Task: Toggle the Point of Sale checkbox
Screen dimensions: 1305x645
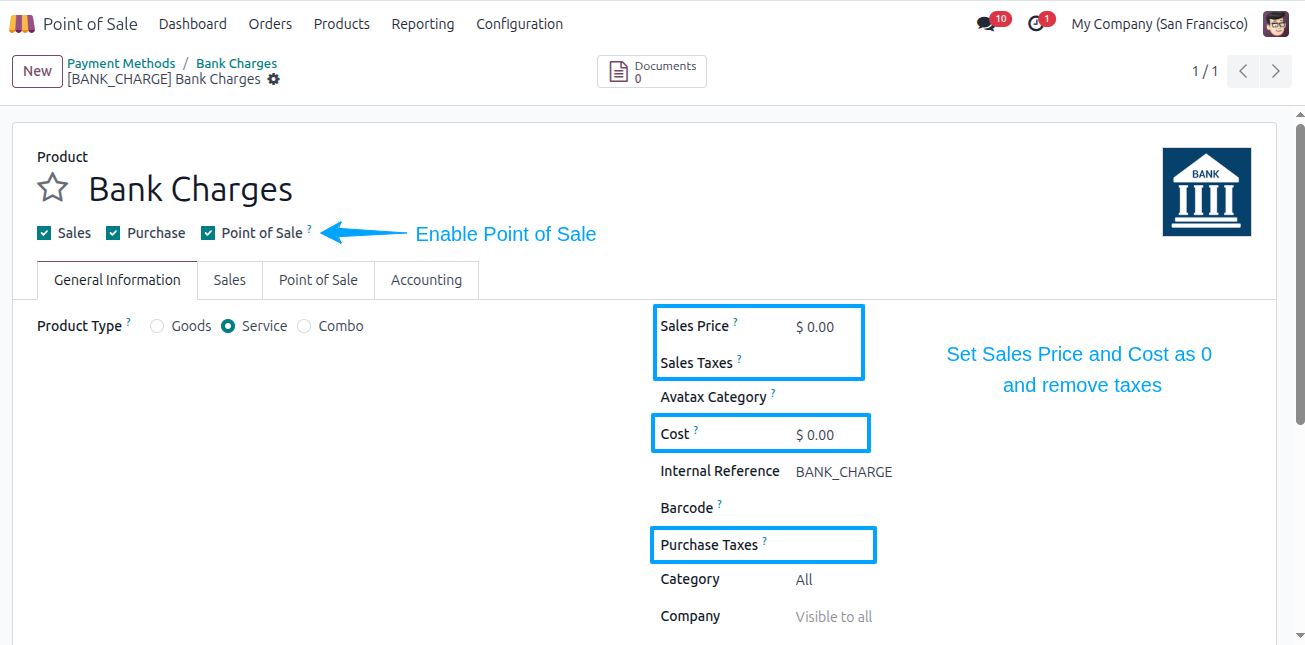Action: [x=208, y=233]
